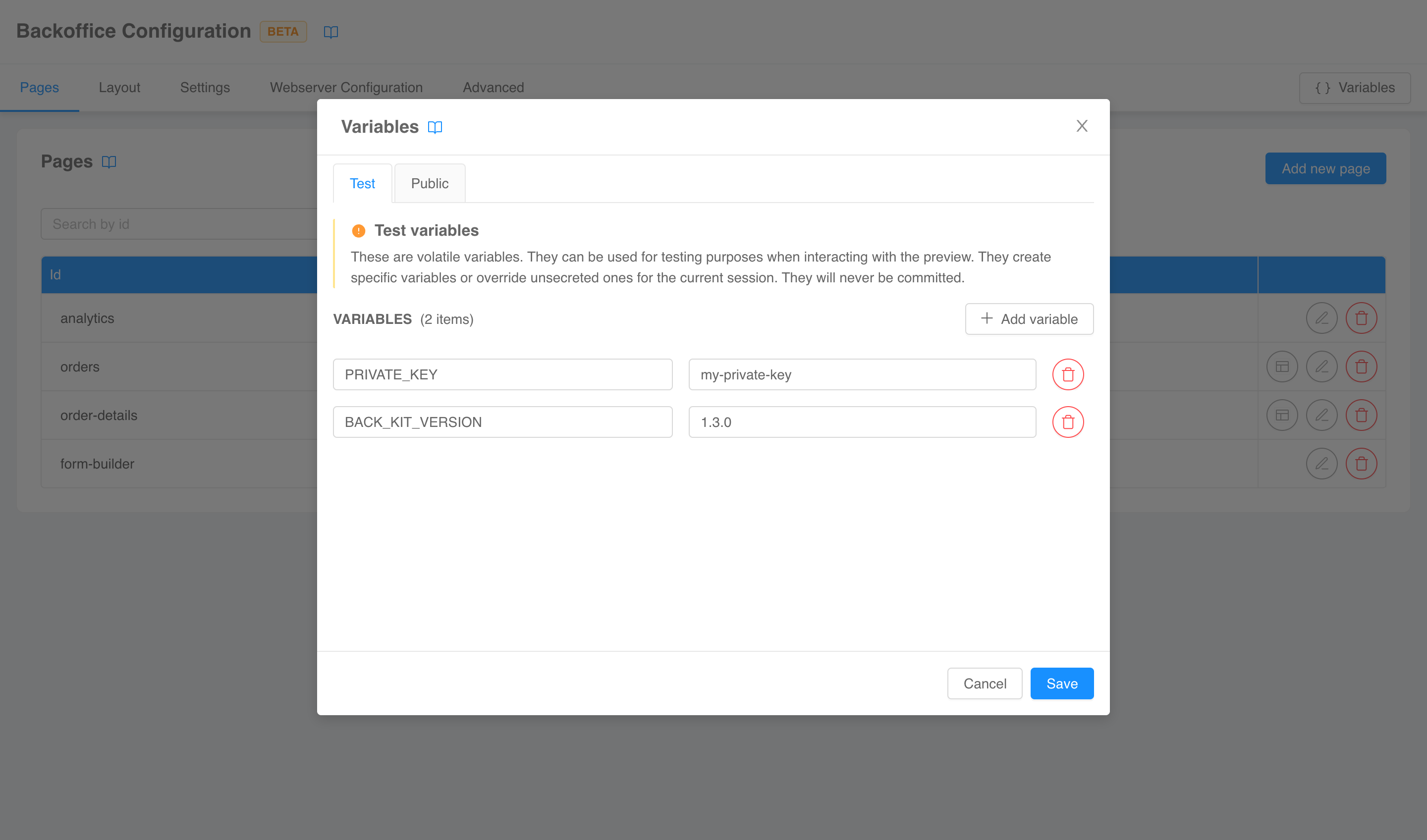Click the Add new page button
The image size is (1427, 840).
[x=1325, y=168]
